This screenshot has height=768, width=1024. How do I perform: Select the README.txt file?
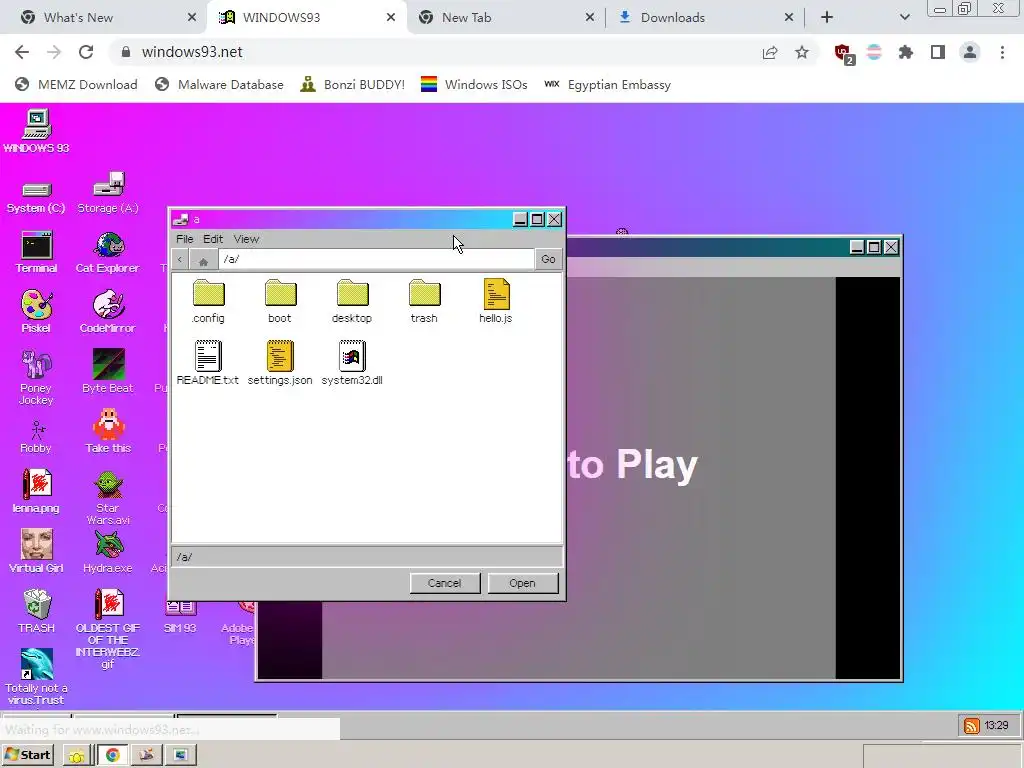pos(208,362)
